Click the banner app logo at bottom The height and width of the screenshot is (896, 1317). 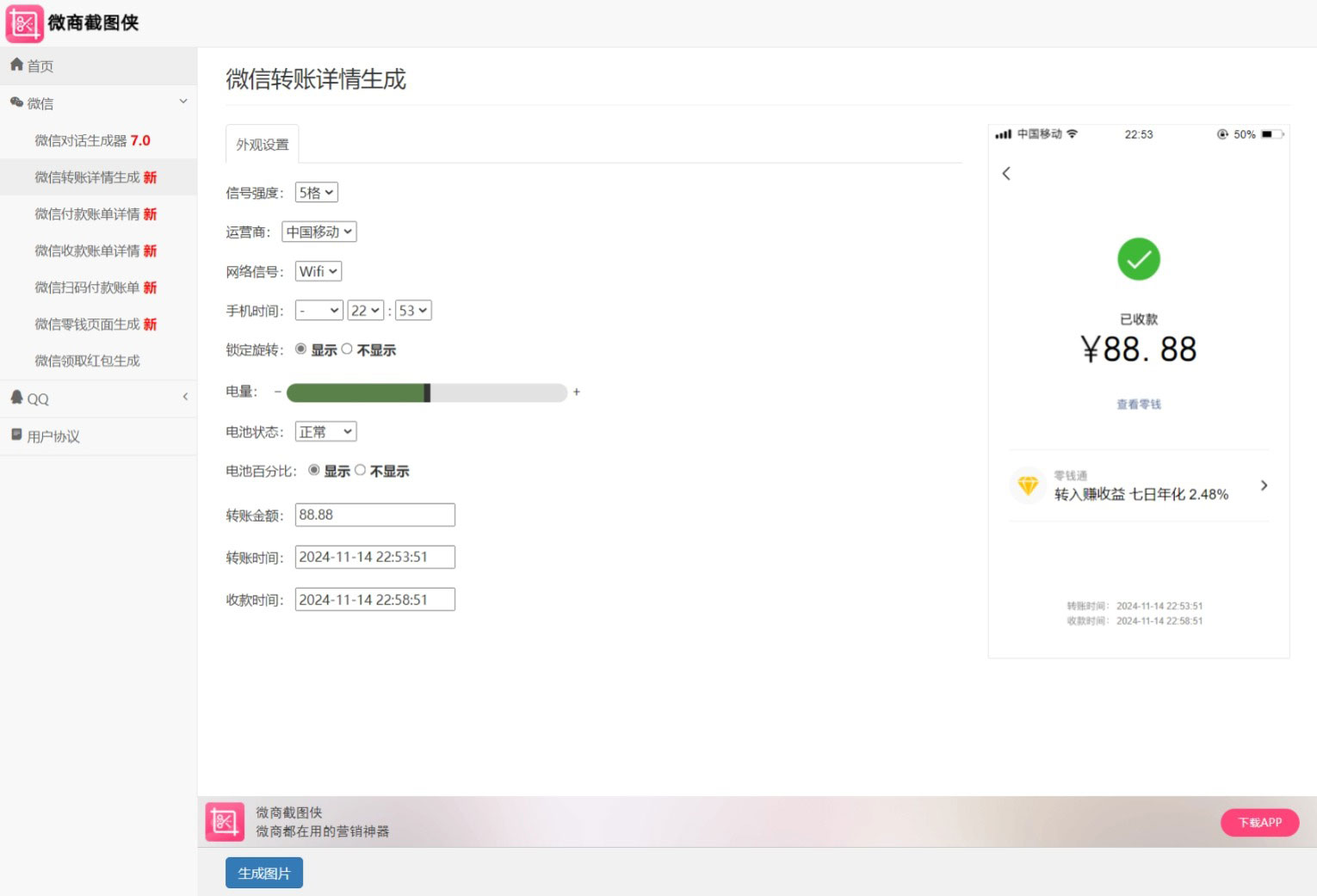(x=225, y=821)
